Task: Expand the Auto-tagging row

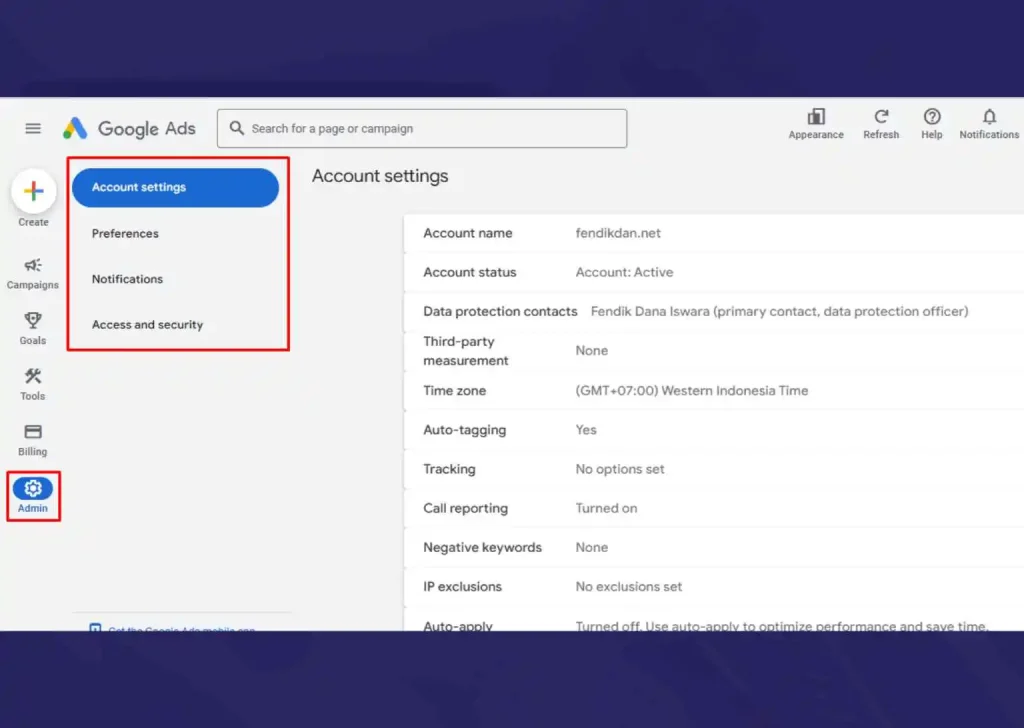Action: pos(714,430)
